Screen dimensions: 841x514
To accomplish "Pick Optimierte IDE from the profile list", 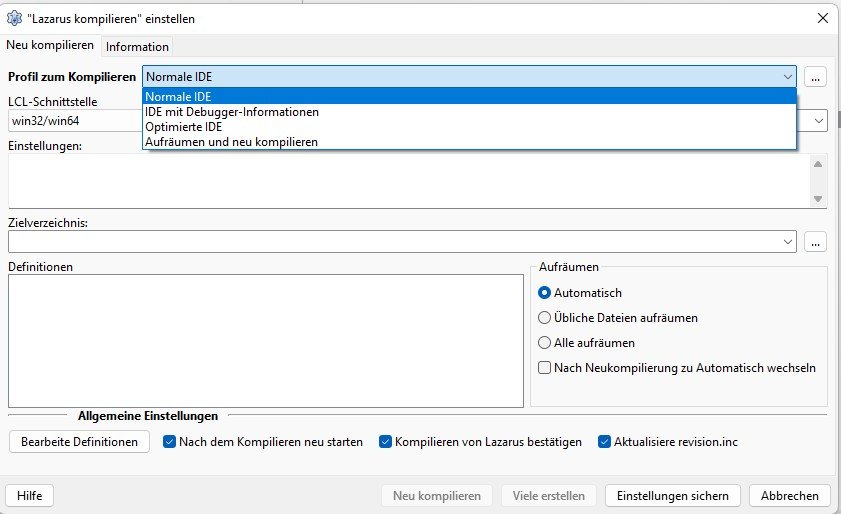I will click(469, 127).
